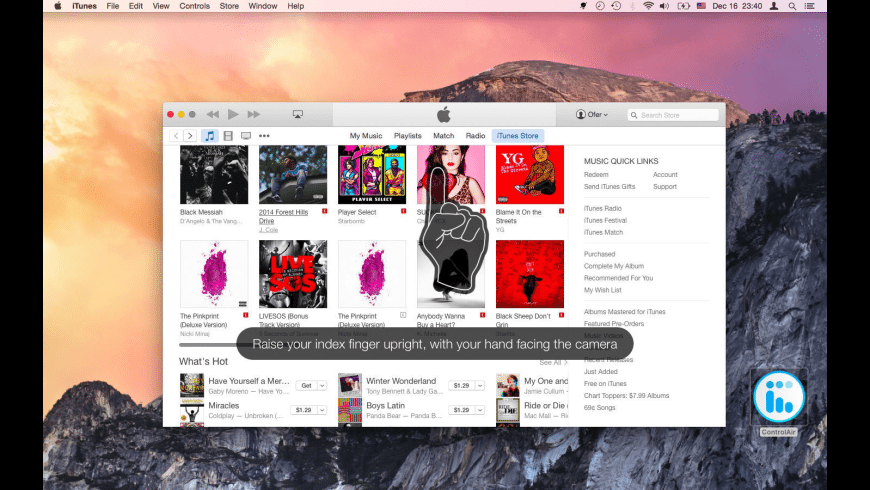Click the Time Machine icon in menu bar
Viewport: 870px width, 490px height.
tap(616, 6)
